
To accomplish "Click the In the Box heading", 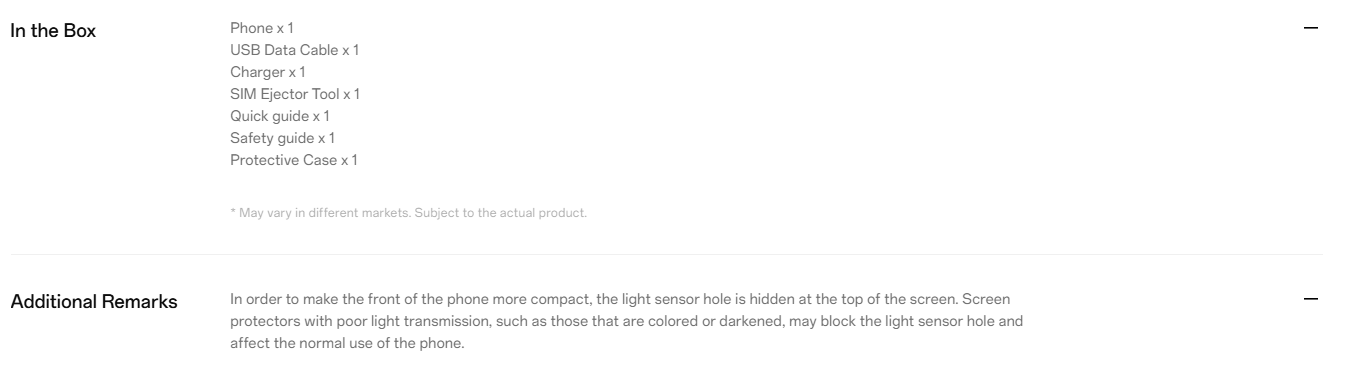I will tap(53, 30).
